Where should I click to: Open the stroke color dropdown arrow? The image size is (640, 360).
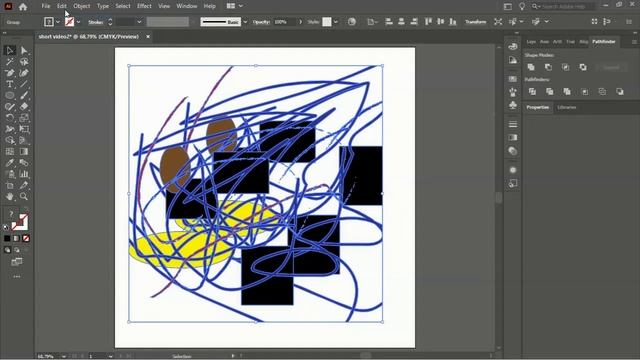[x=78, y=22]
